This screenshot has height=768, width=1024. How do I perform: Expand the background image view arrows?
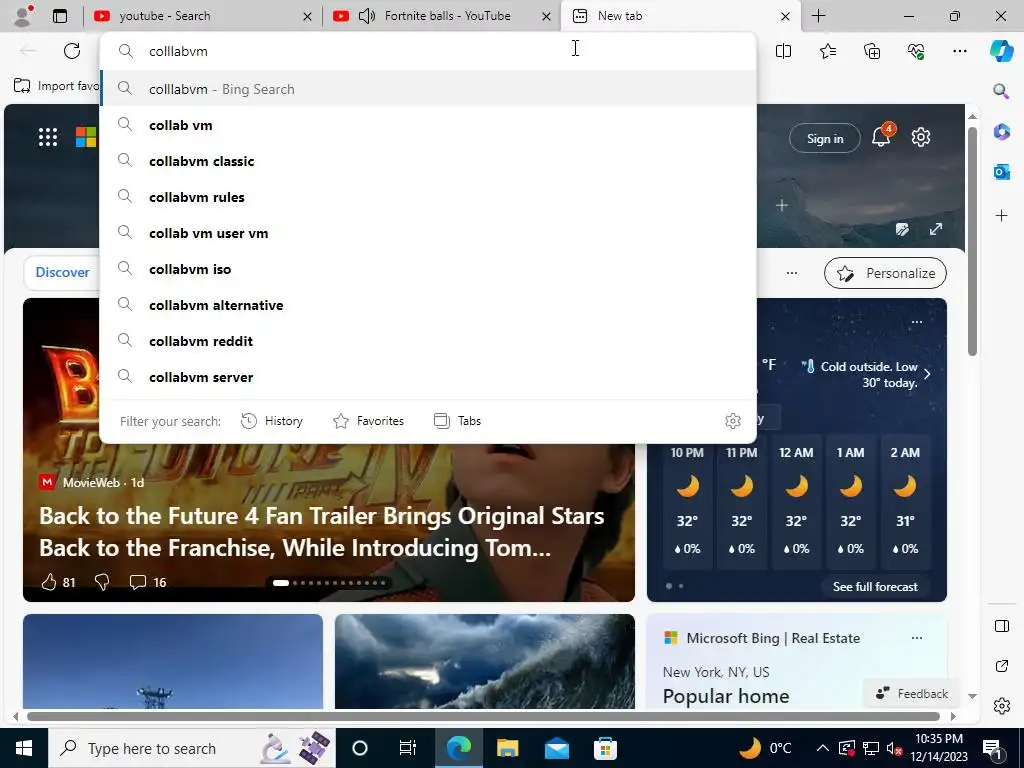click(936, 229)
